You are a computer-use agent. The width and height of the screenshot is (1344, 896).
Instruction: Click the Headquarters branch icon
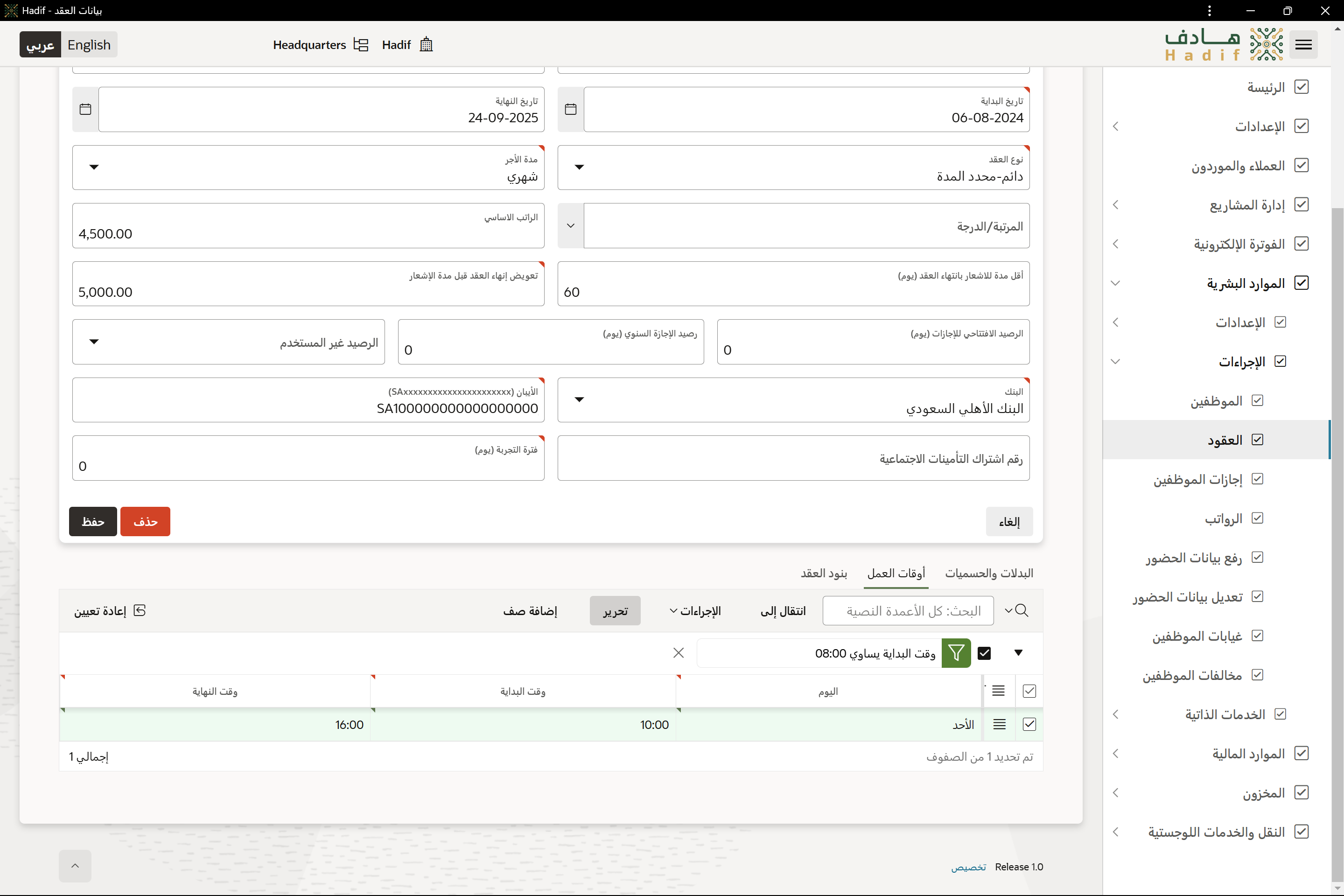point(361,45)
